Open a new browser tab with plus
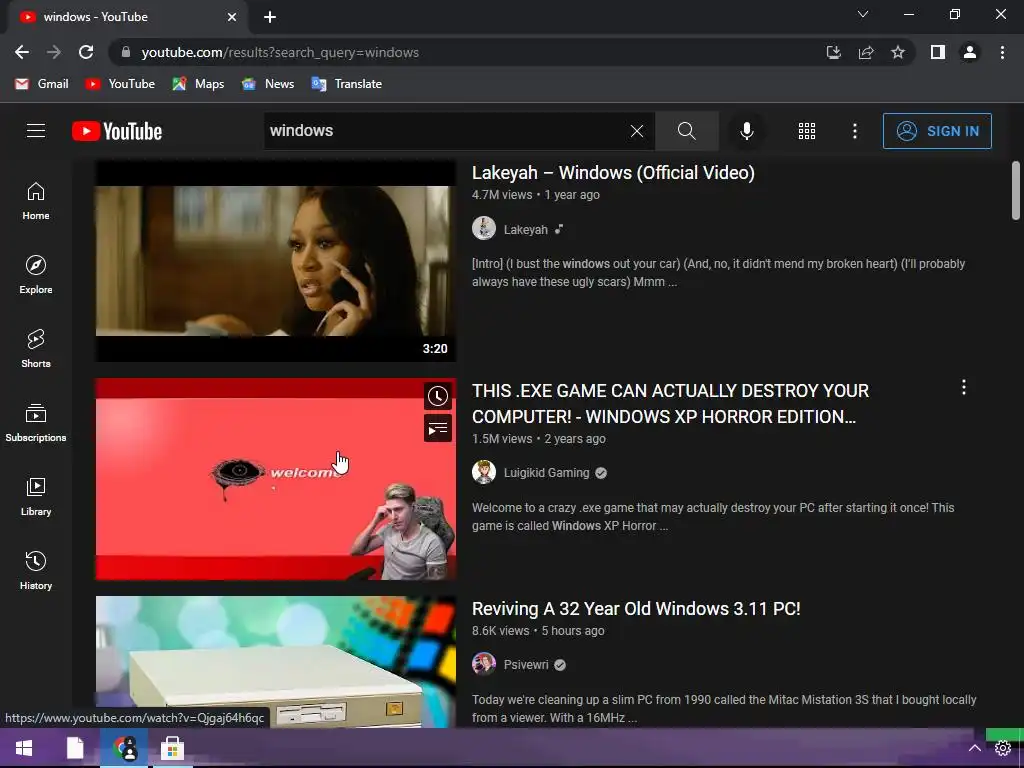 click(270, 17)
